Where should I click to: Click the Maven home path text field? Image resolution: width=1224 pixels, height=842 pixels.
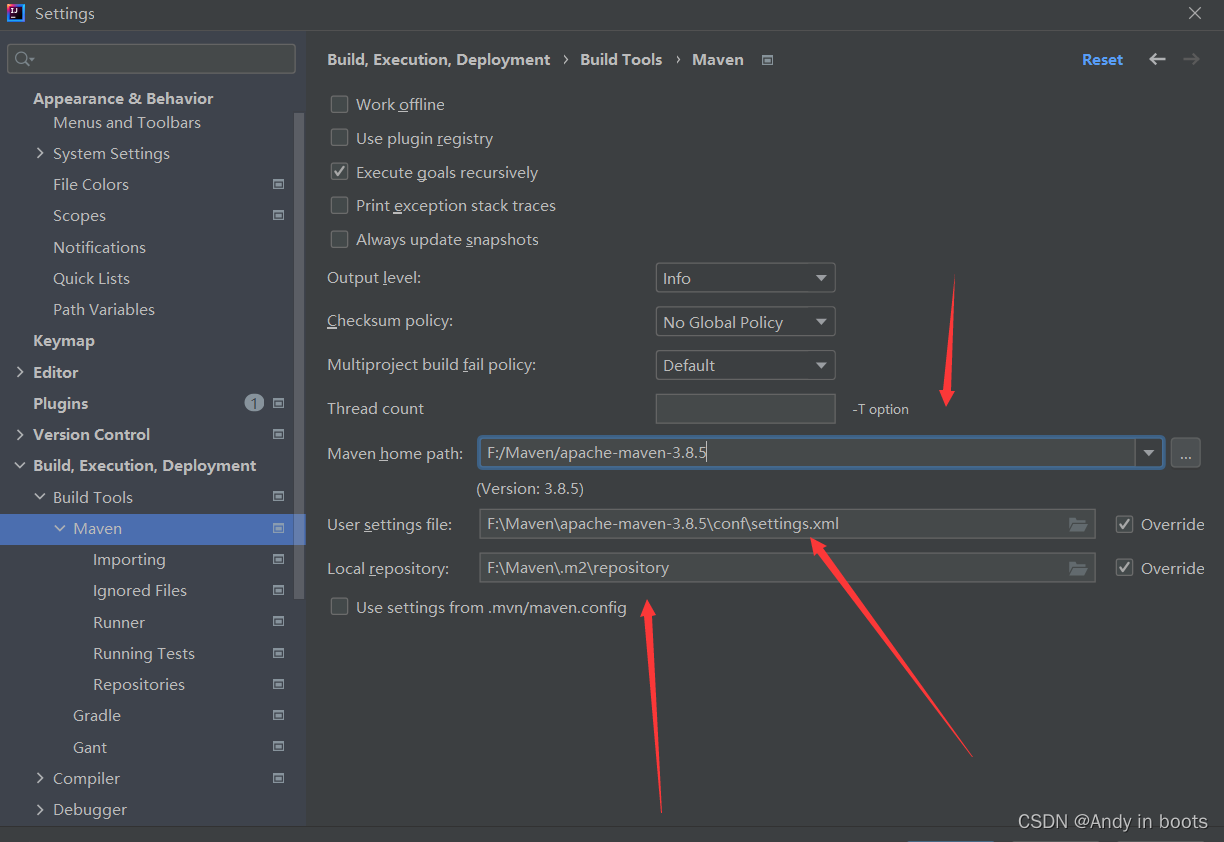click(806, 453)
